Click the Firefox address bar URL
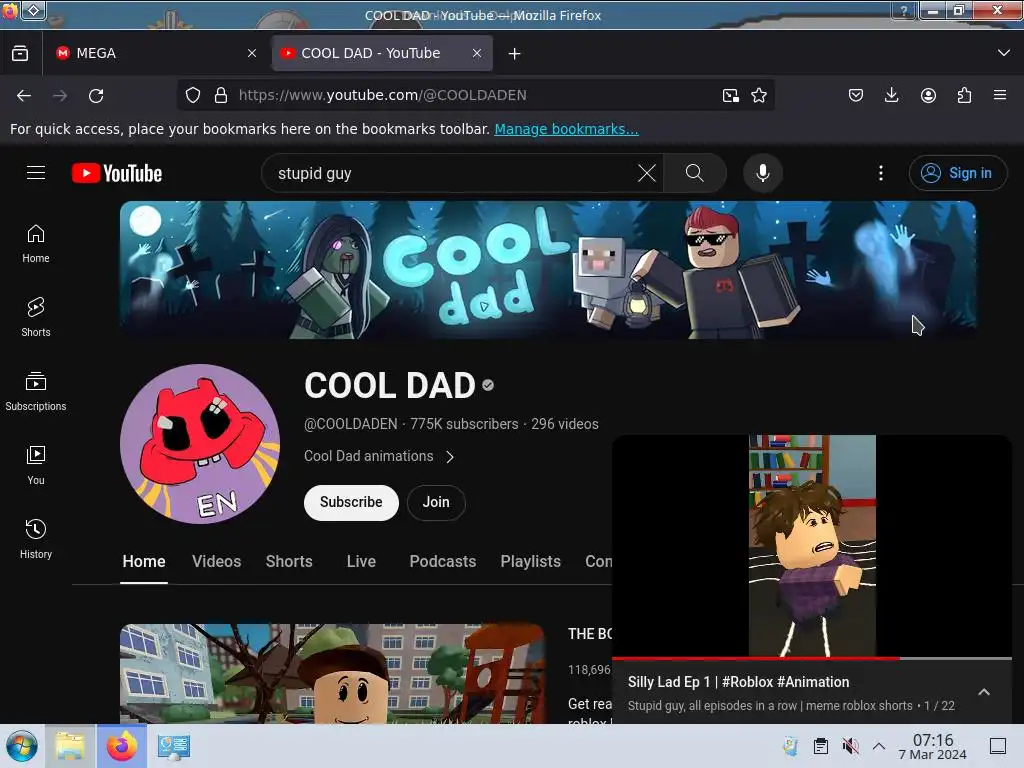 click(383, 95)
